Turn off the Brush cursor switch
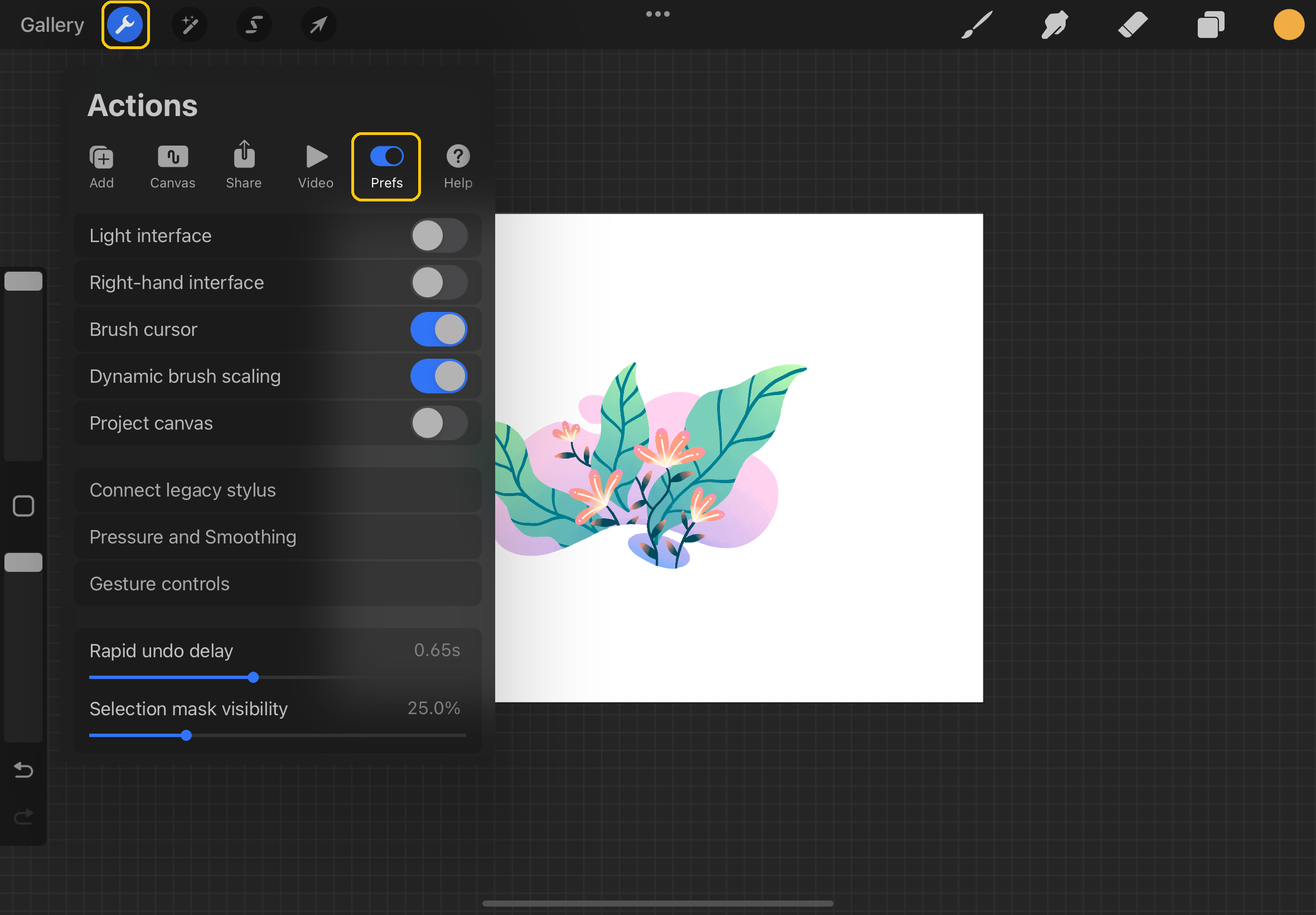This screenshot has width=1316, height=915. [x=439, y=330]
